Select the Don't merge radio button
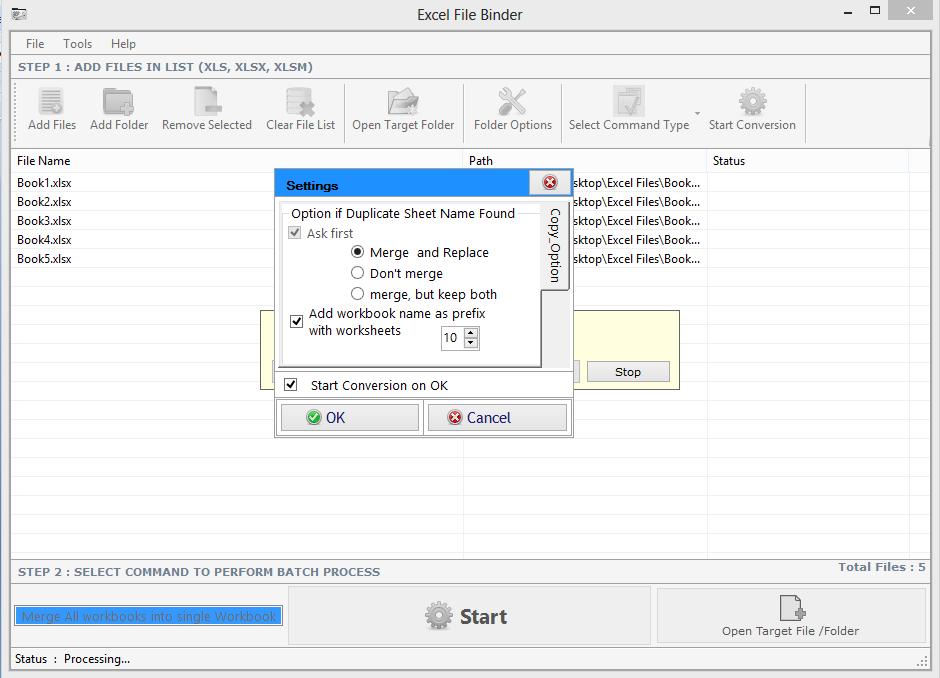Viewport: 940px width, 678px height. pos(357,273)
